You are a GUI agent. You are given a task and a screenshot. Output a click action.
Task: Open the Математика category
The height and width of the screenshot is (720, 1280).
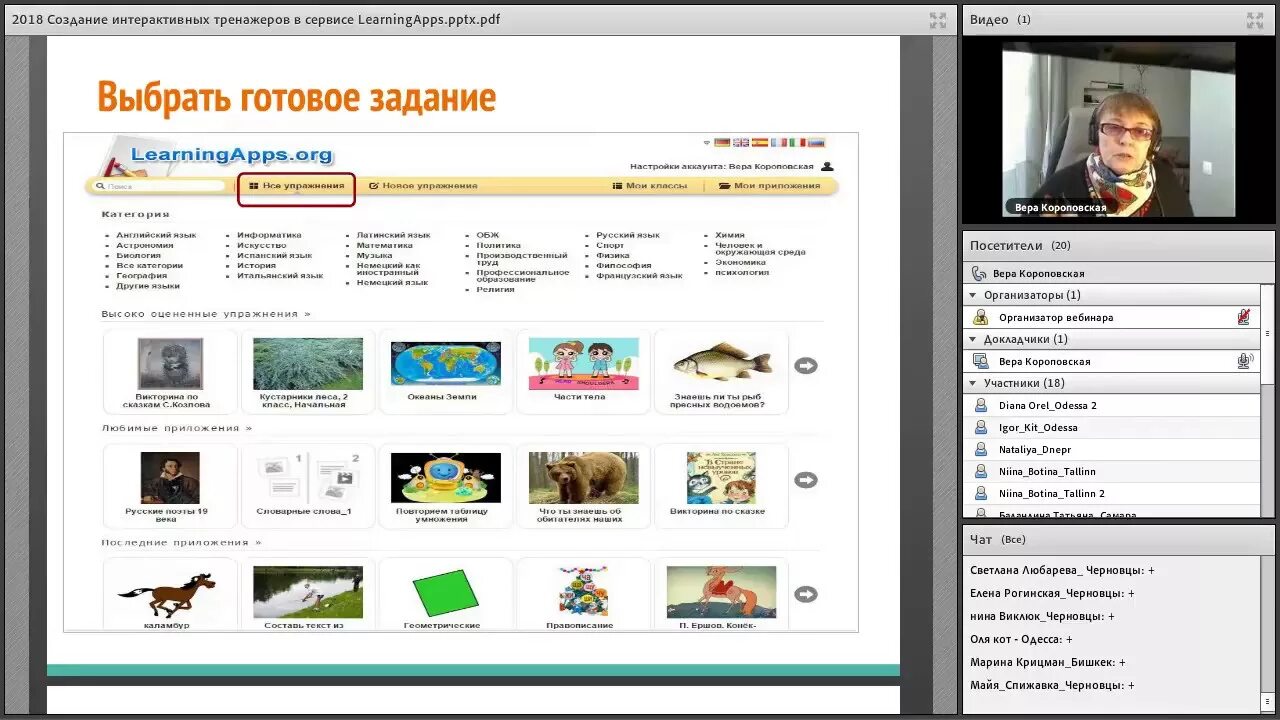(385, 245)
